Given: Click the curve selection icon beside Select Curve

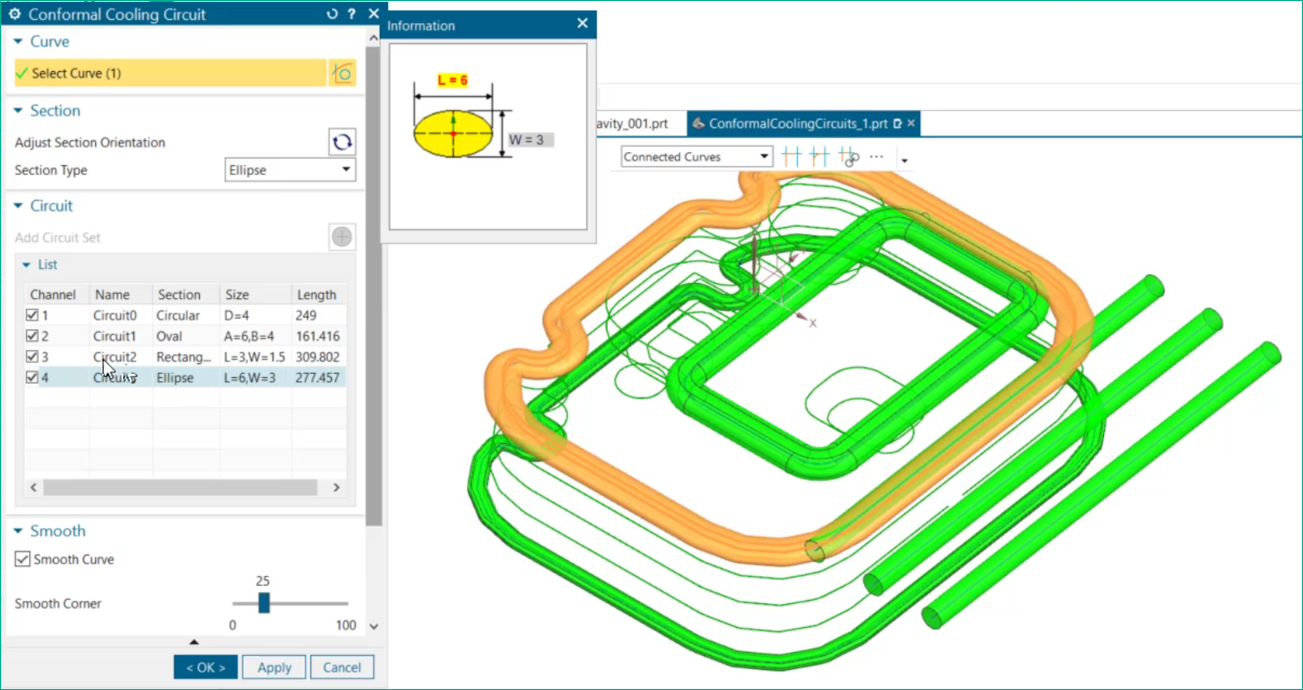Looking at the screenshot, I should pyautogui.click(x=343, y=72).
